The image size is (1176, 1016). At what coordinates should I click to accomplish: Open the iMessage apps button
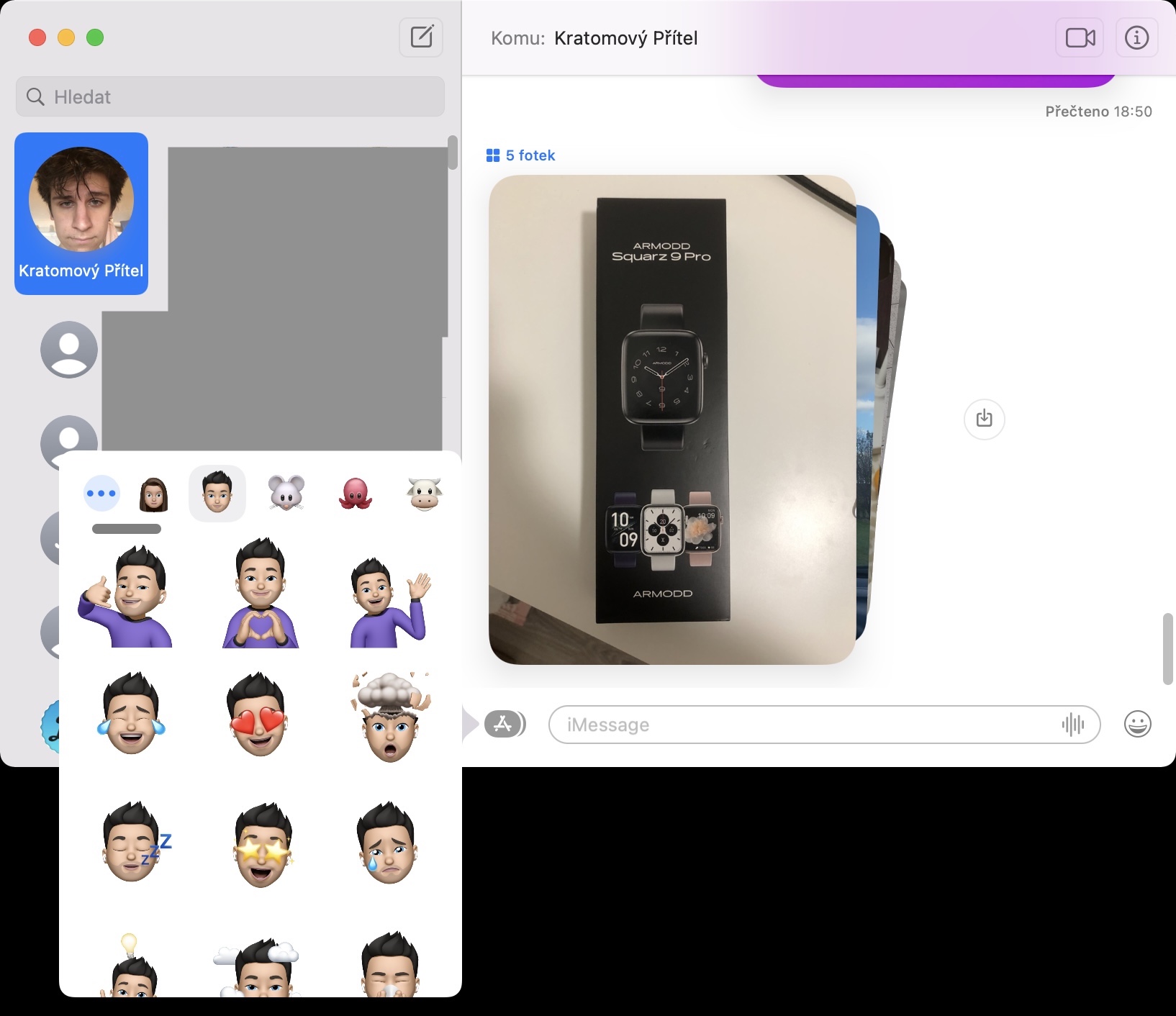[505, 724]
